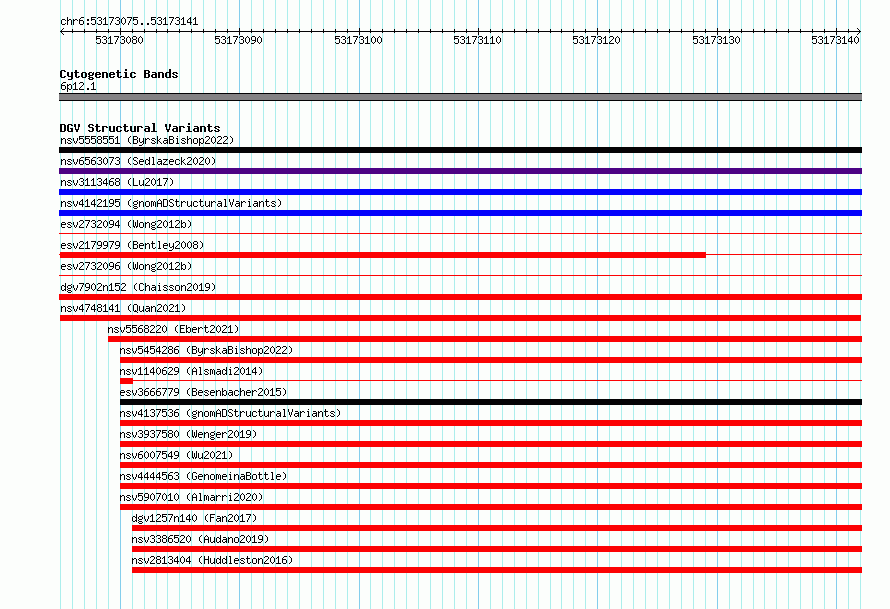Select the black esv3666779 variant bar
The image size is (890, 609).
491,402
